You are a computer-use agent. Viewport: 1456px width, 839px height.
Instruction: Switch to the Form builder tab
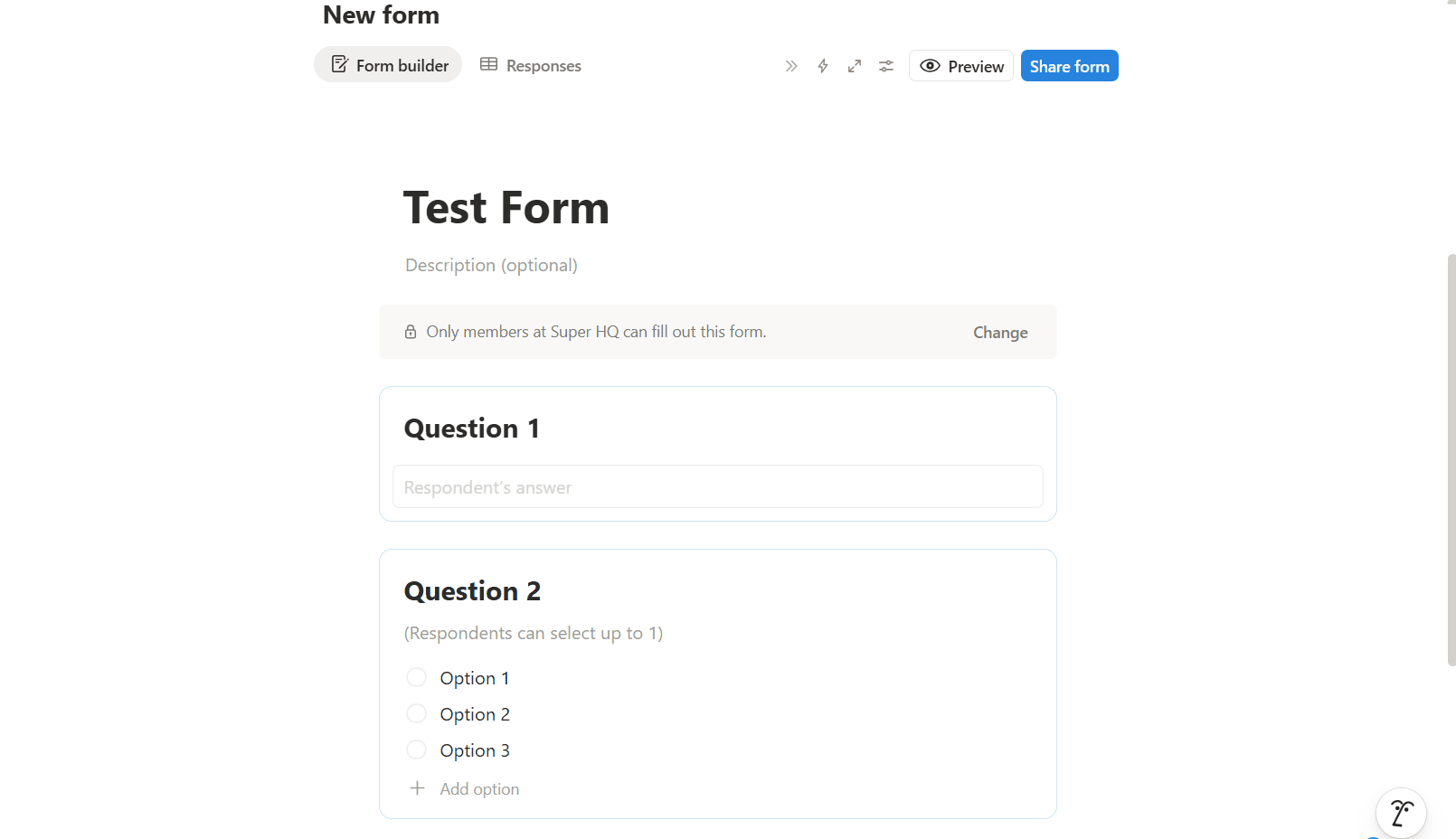[389, 65]
